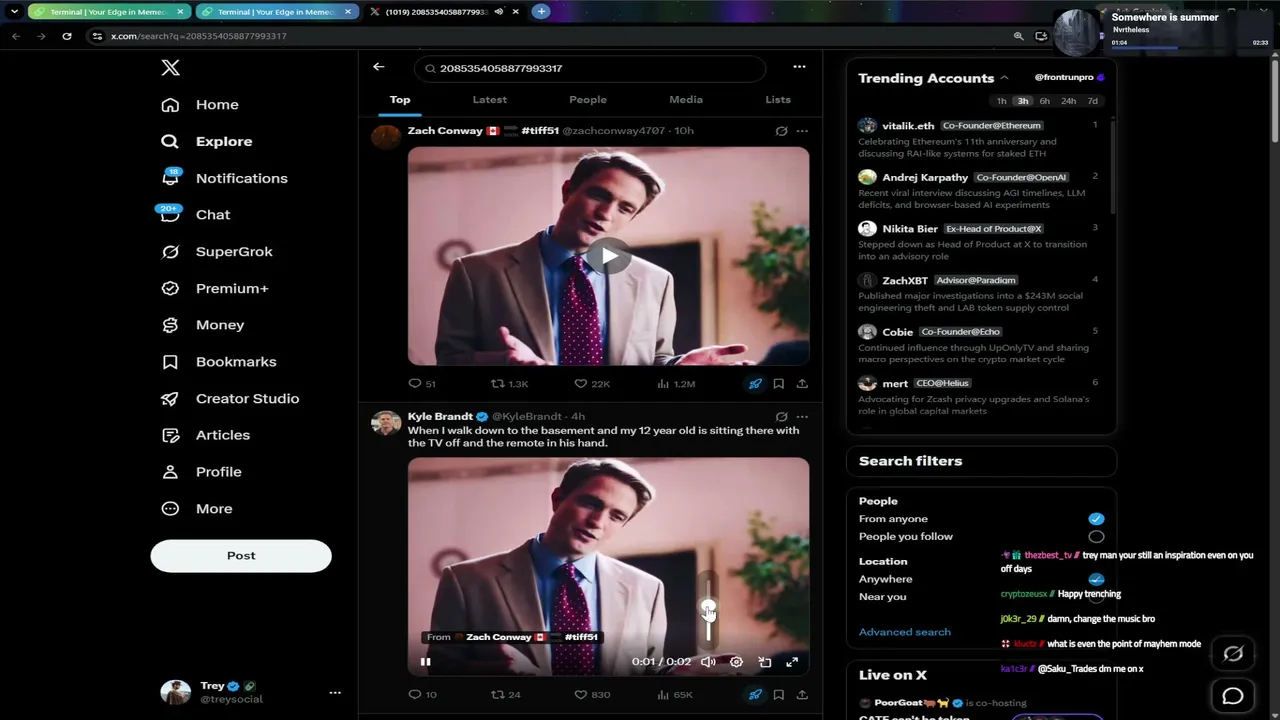
Task: Like the post with 830 likes
Action: pyautogui.click(x=592, y=695)
